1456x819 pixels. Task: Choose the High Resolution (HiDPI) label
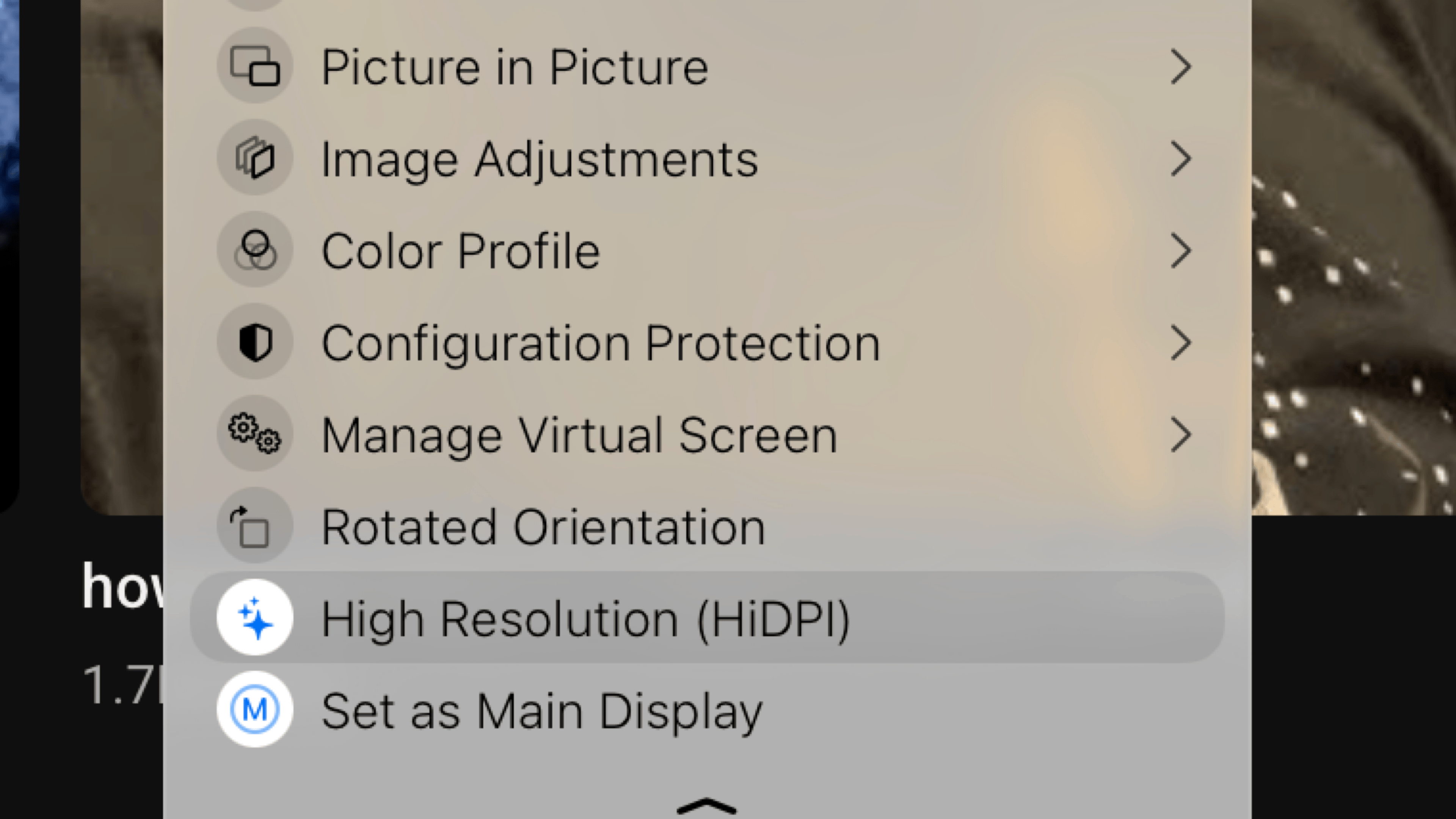585,620
